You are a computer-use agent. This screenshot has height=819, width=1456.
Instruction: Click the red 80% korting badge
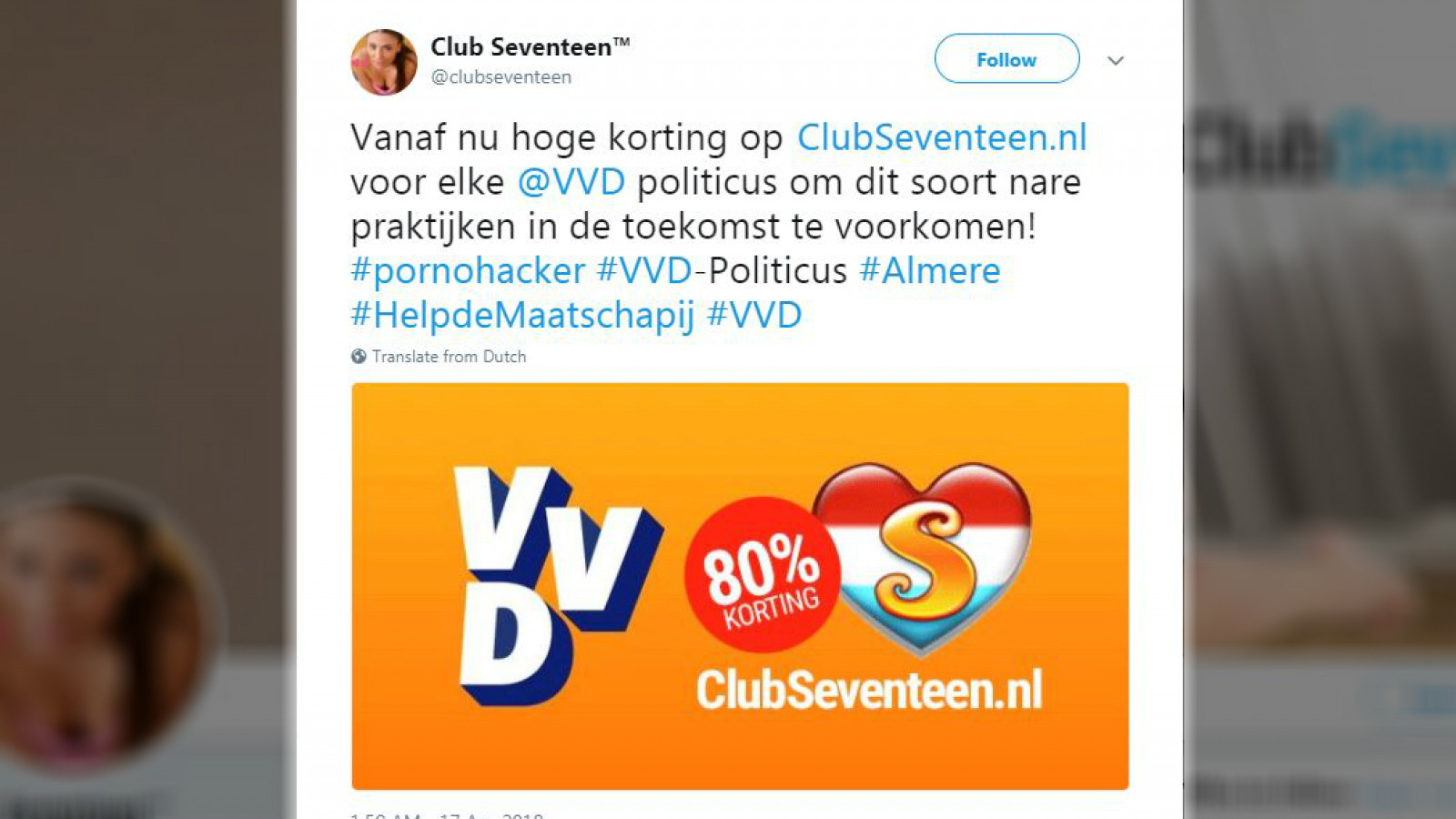coord(763,575)
